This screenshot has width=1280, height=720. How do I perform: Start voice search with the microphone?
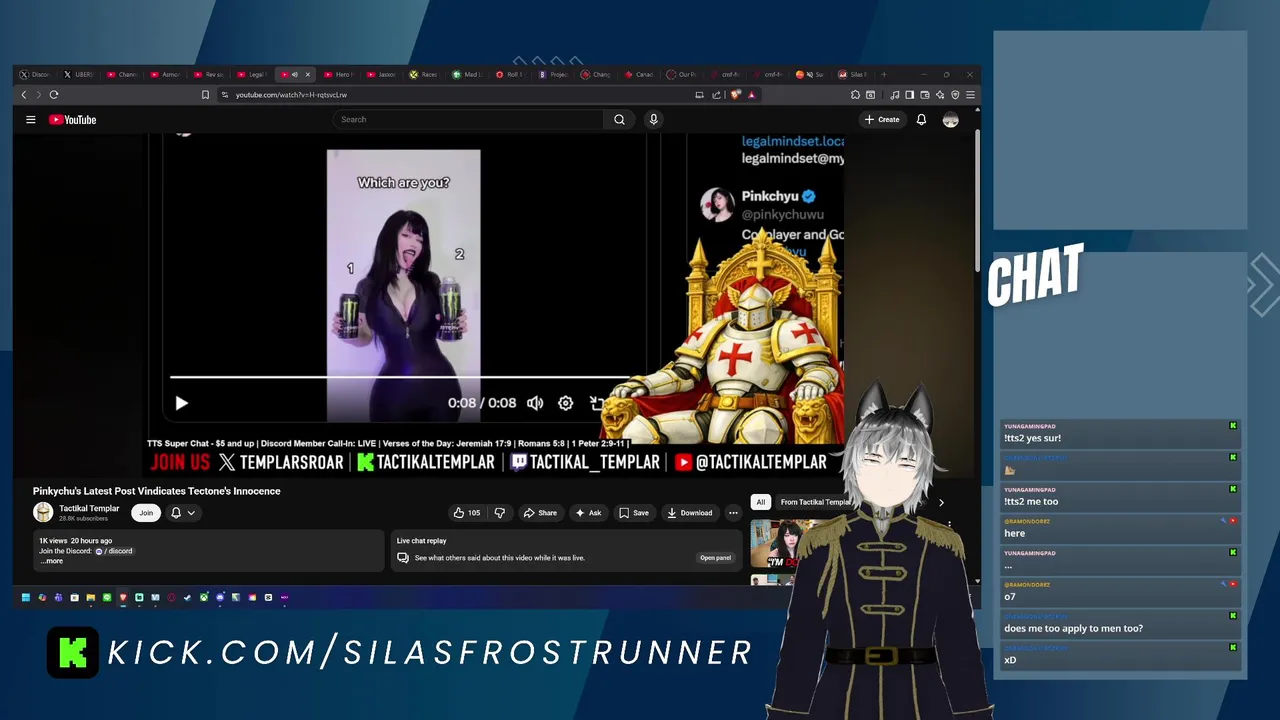[x=653, y=120]
